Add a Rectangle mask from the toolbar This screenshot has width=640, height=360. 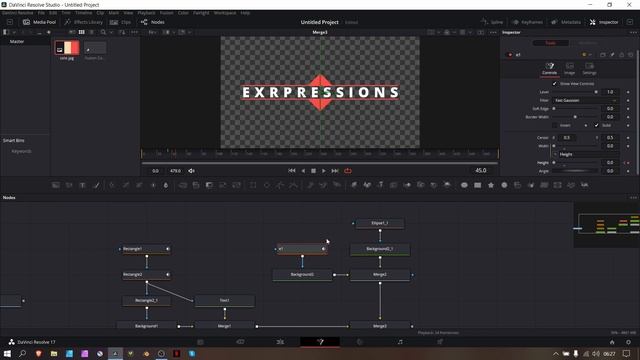coord(253,185)
